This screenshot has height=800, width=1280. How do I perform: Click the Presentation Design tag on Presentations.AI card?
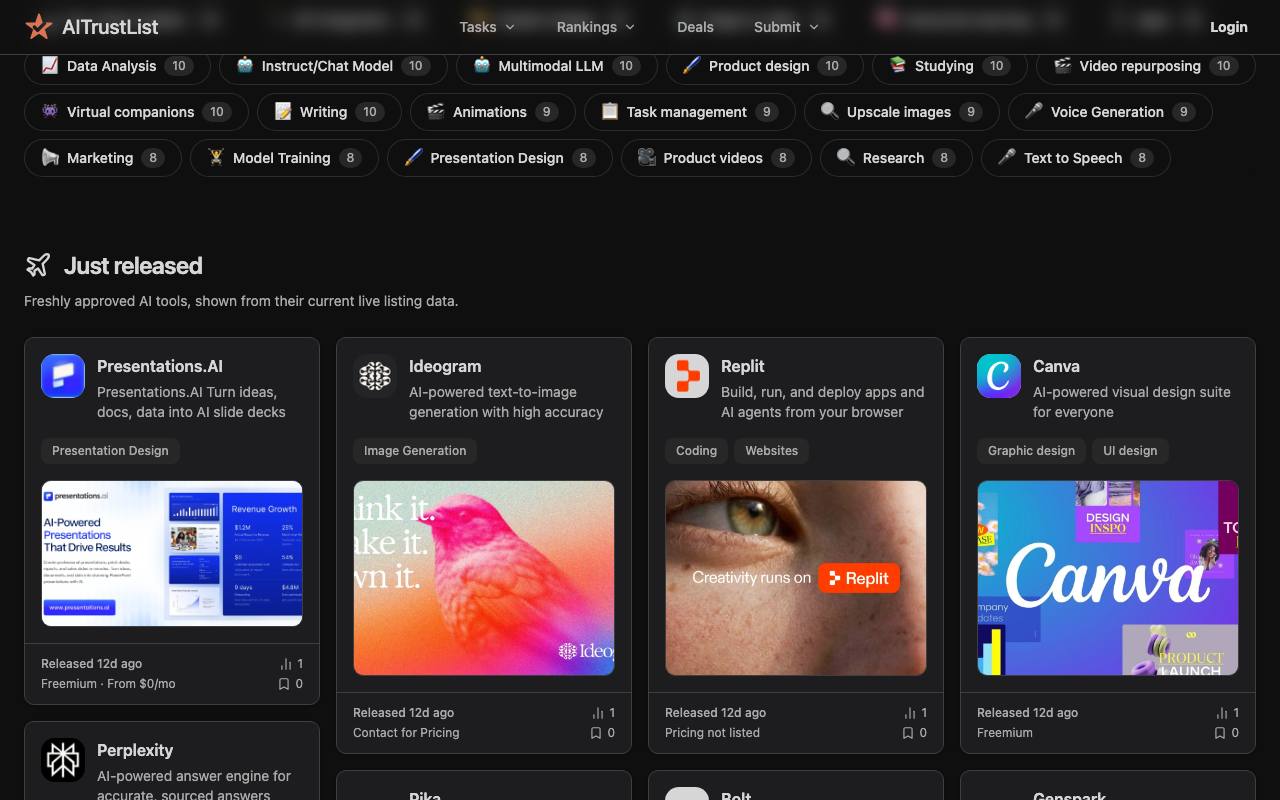point(110,451)
